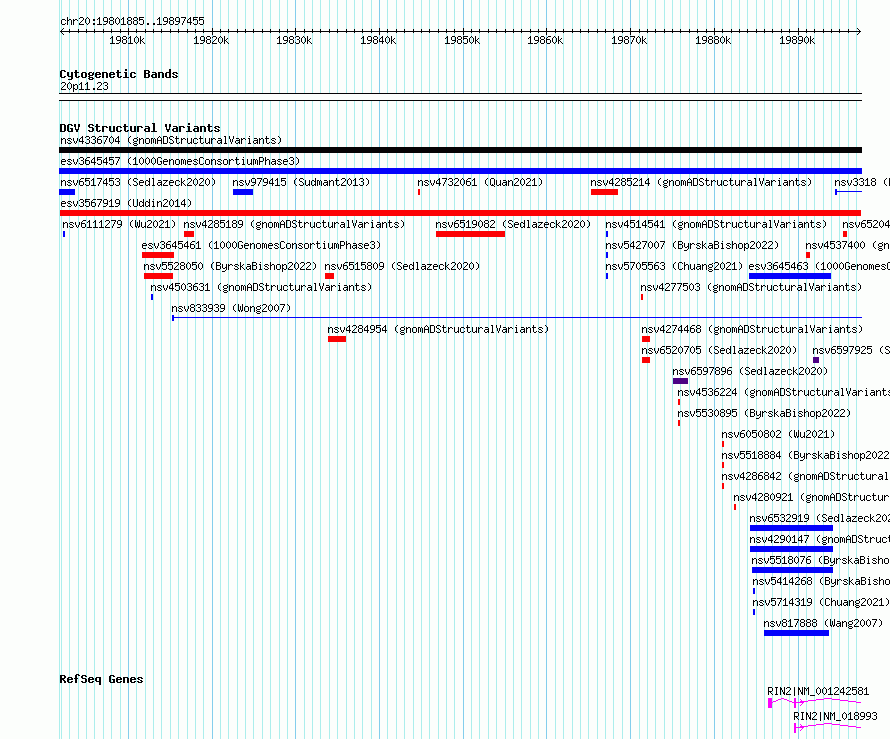The width and height of the screenshot is (890, 739).
Task: Open nsv6597896 (Sedlazeck2020) label
Action: (x=750, y=371)
